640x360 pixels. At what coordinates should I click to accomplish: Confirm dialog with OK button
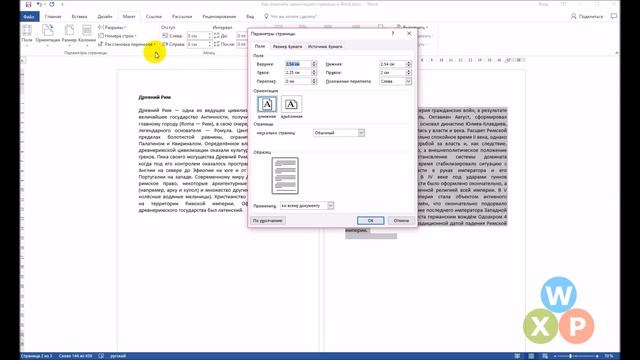pyautogui.click(x=371, y=220)
